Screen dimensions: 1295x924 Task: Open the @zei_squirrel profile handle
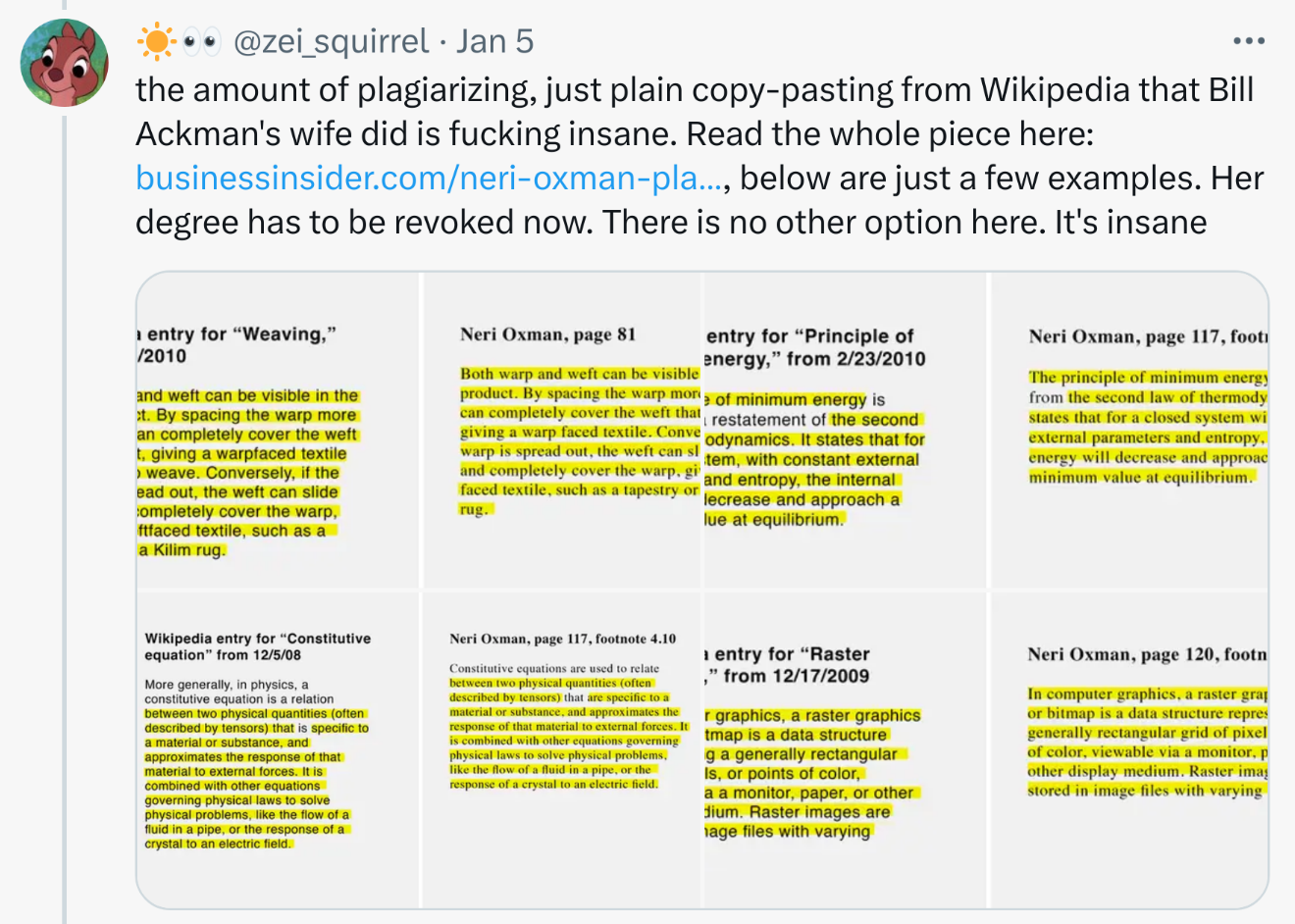click(331, 41)
